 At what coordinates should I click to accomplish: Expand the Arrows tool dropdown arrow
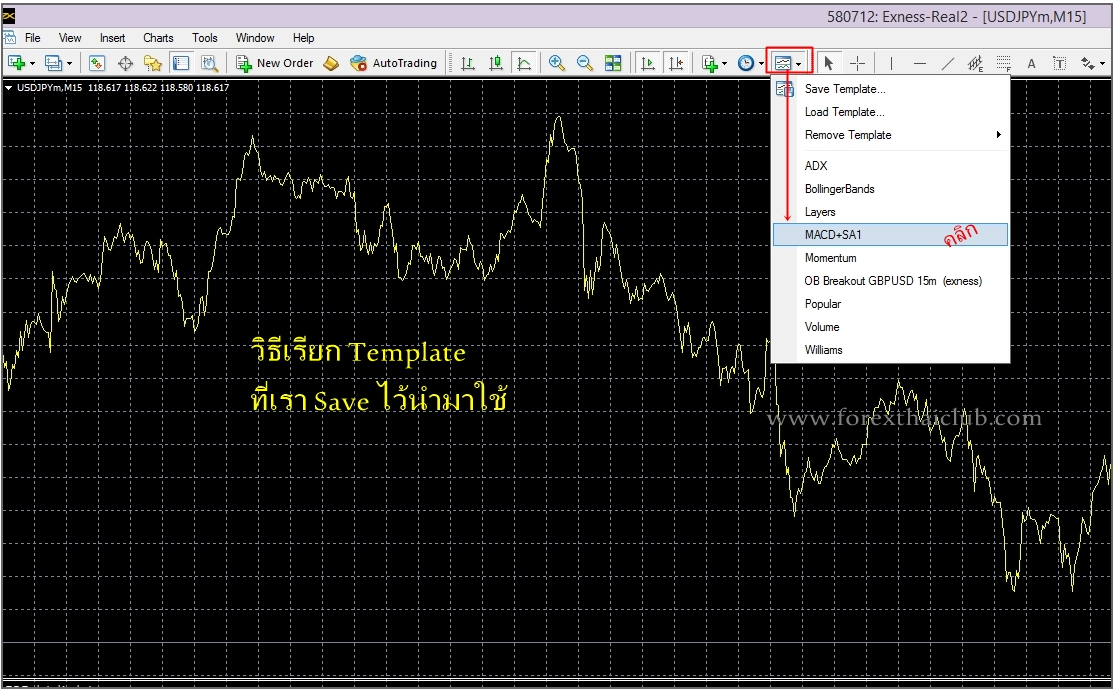click(x=1102, y=63)
